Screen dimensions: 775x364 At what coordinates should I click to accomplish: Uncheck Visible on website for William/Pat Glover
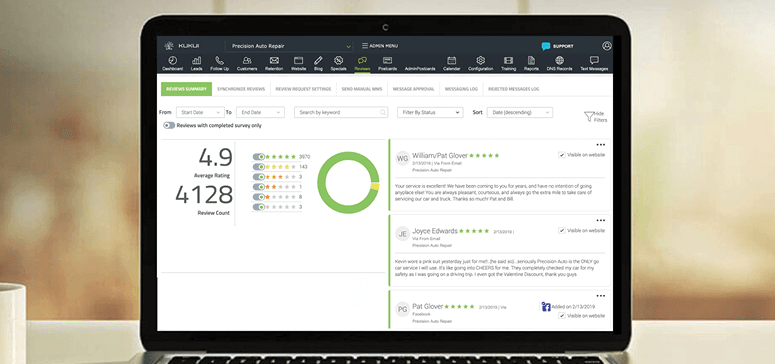561,155
